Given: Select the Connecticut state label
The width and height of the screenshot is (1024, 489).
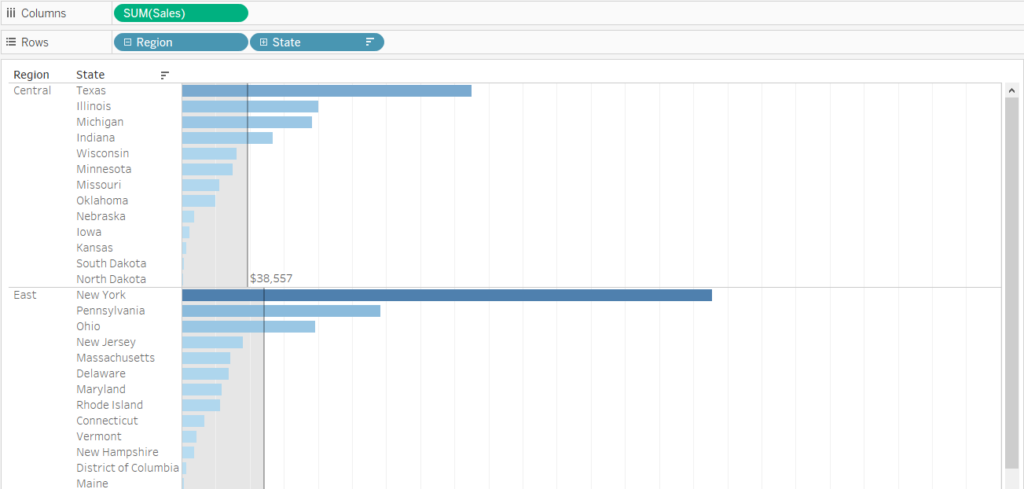Looking at the screenshot, I should [x=107, y=420].
